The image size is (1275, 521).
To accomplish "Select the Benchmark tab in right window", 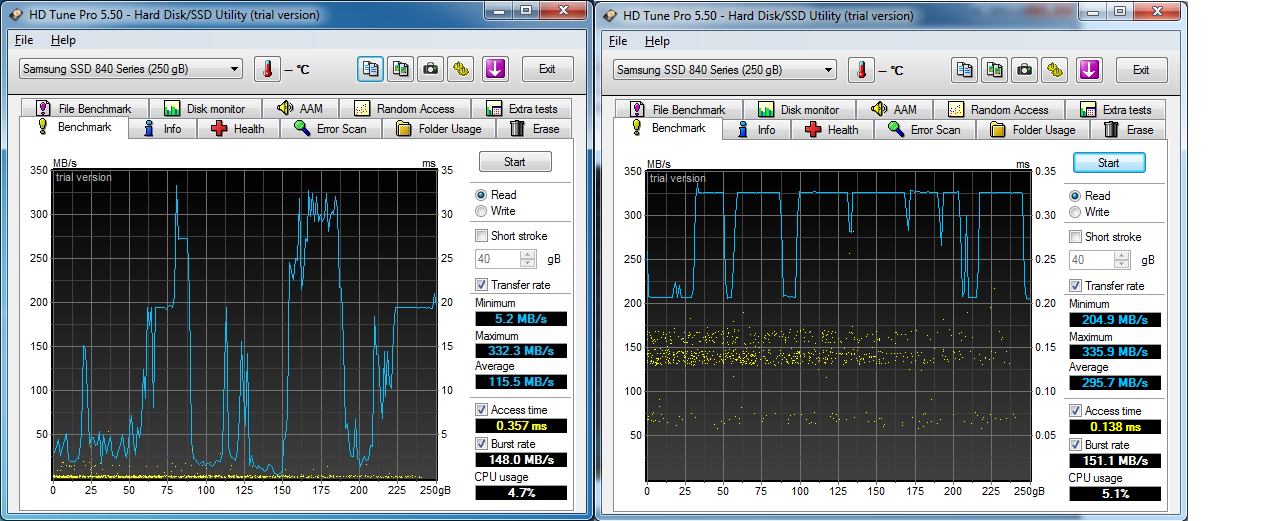I will click(667, 128).
